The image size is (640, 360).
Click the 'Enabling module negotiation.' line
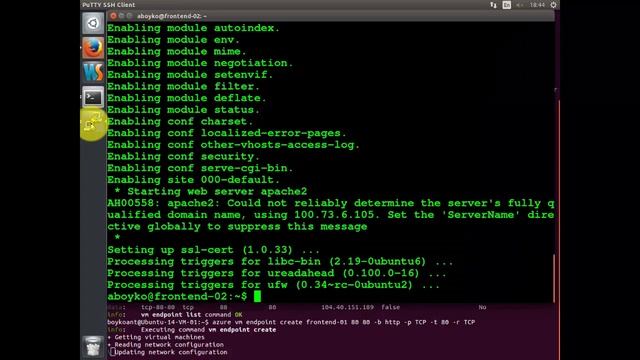(x=200, y=63)
